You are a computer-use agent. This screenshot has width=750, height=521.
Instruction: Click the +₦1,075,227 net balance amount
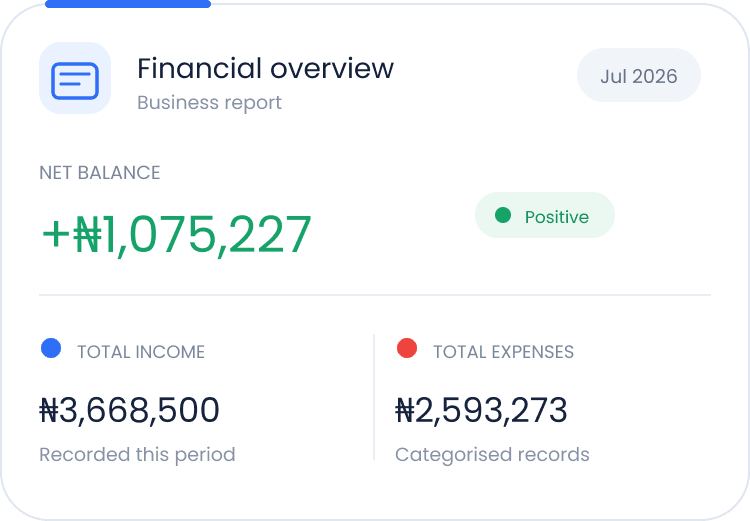pyautogui.click(x=176, y=234)
